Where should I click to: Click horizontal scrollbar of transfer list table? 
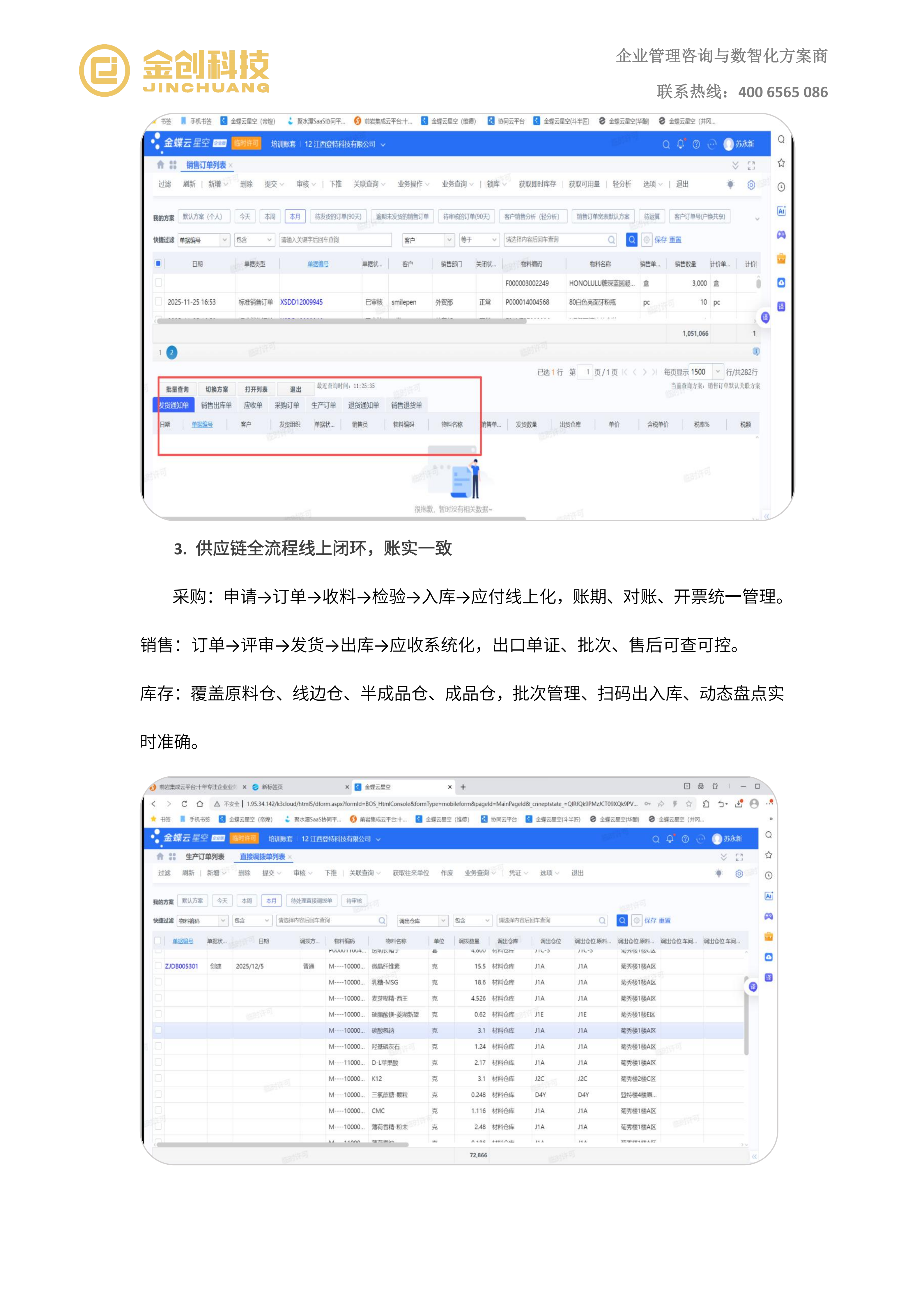tap(282, 1145)
